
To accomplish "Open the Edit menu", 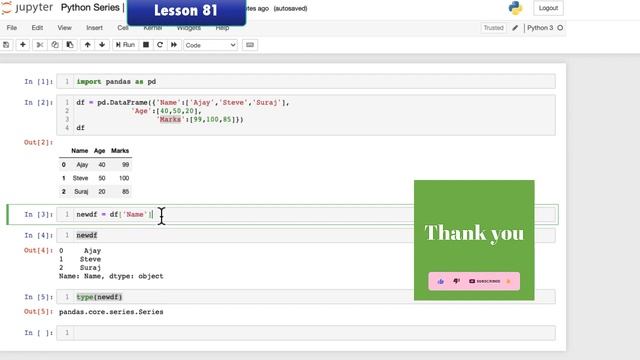I will tap(37, 28).
